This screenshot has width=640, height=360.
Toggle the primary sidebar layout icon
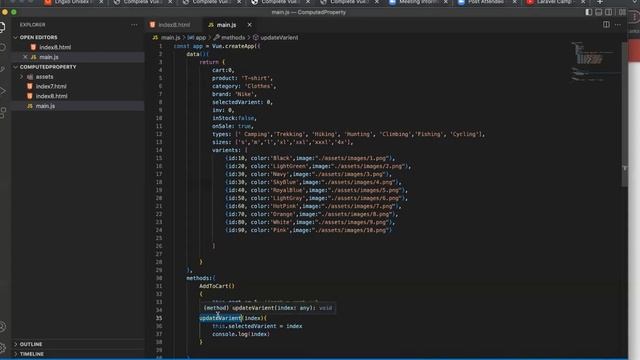coord(589,12)
